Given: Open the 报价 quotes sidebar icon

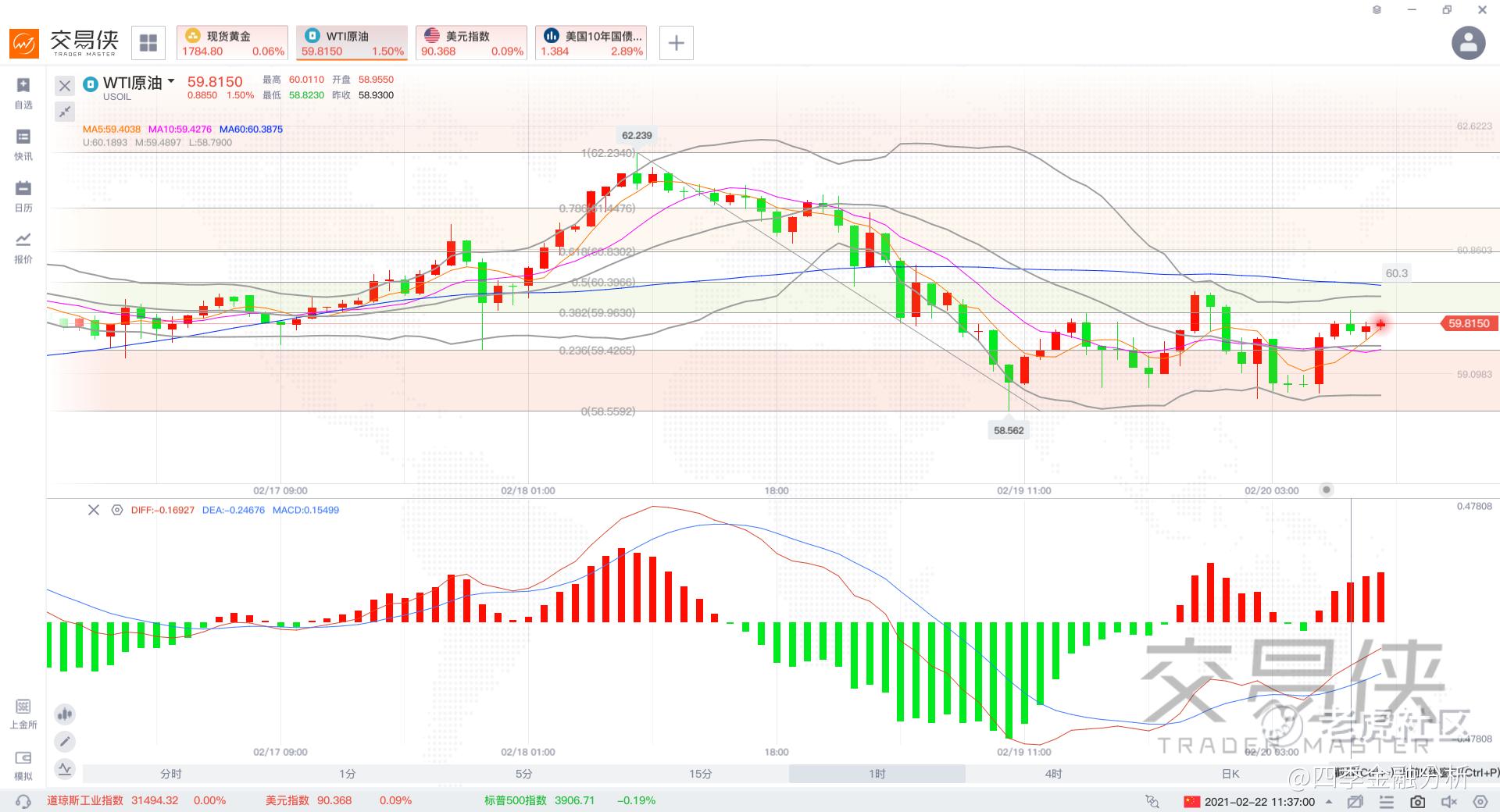Looking at the screenshot, I should click(23, 248).
